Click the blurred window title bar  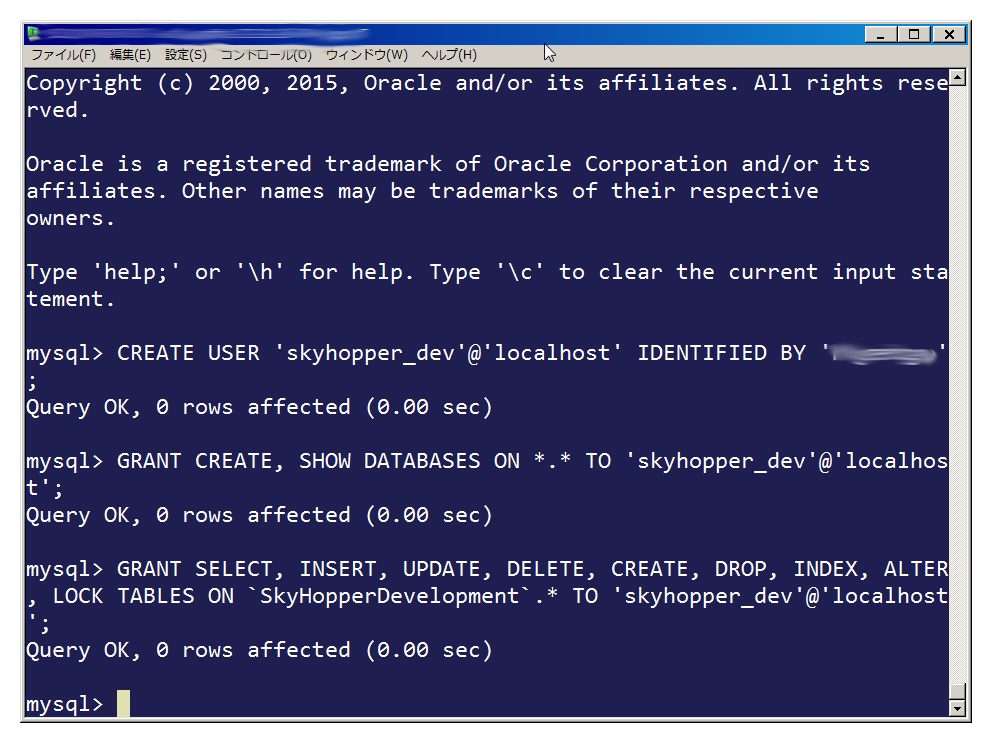(x=443, y=34)
